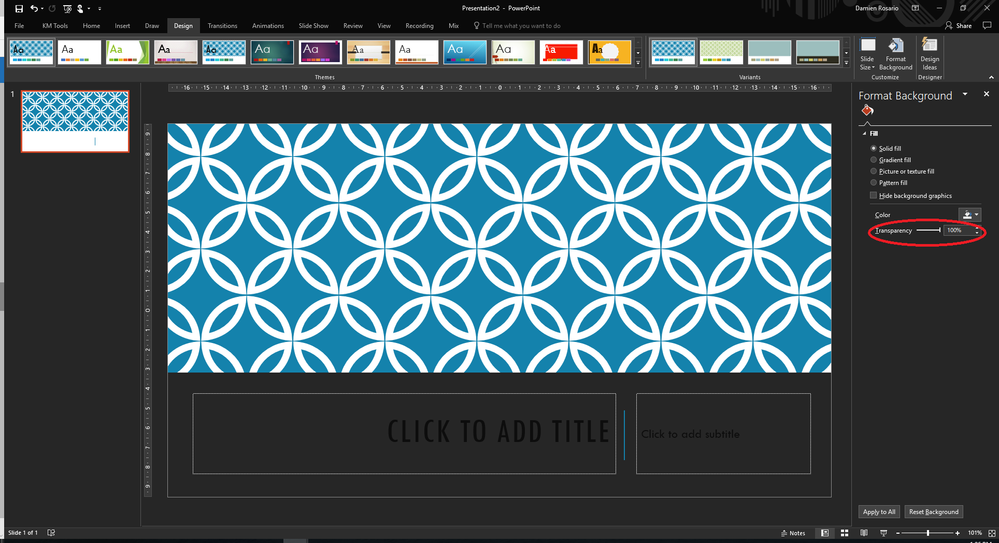Screen dimensions: 999x543
Task: Expand the Themes gallery More arrow
Action: [x=638, y=62]
